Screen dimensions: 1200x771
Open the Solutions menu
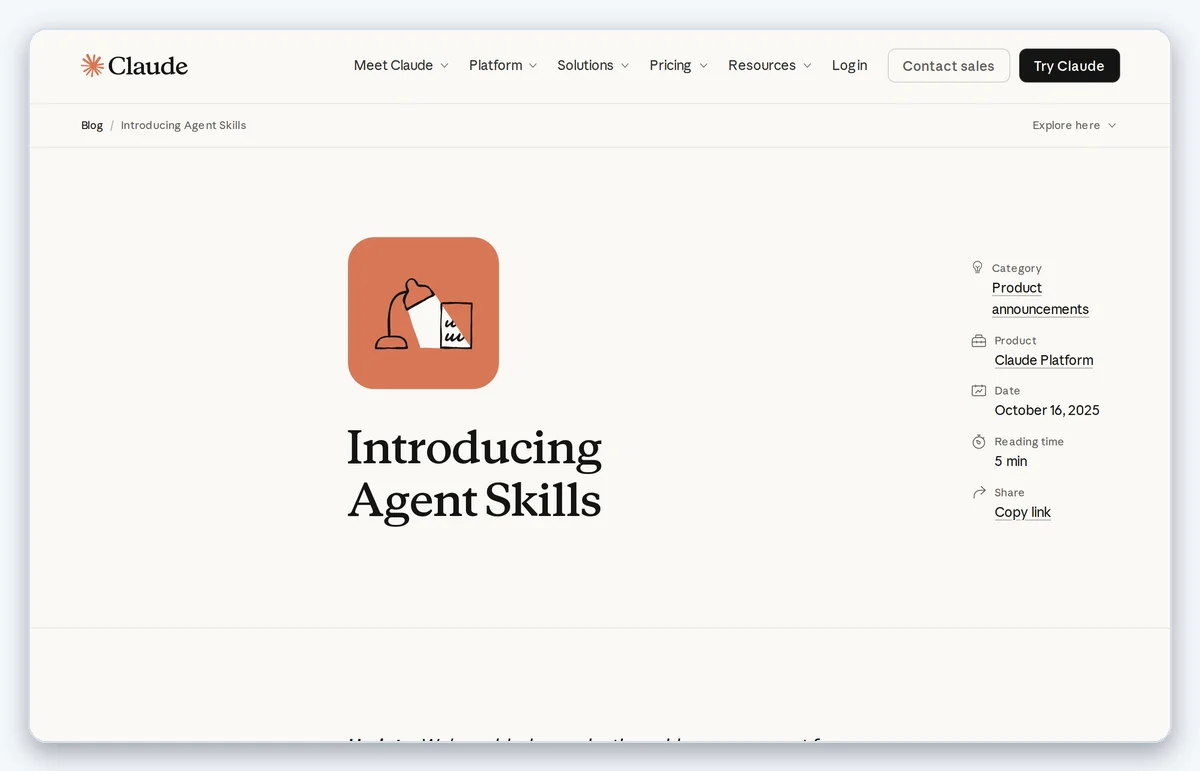click(593, 65)
